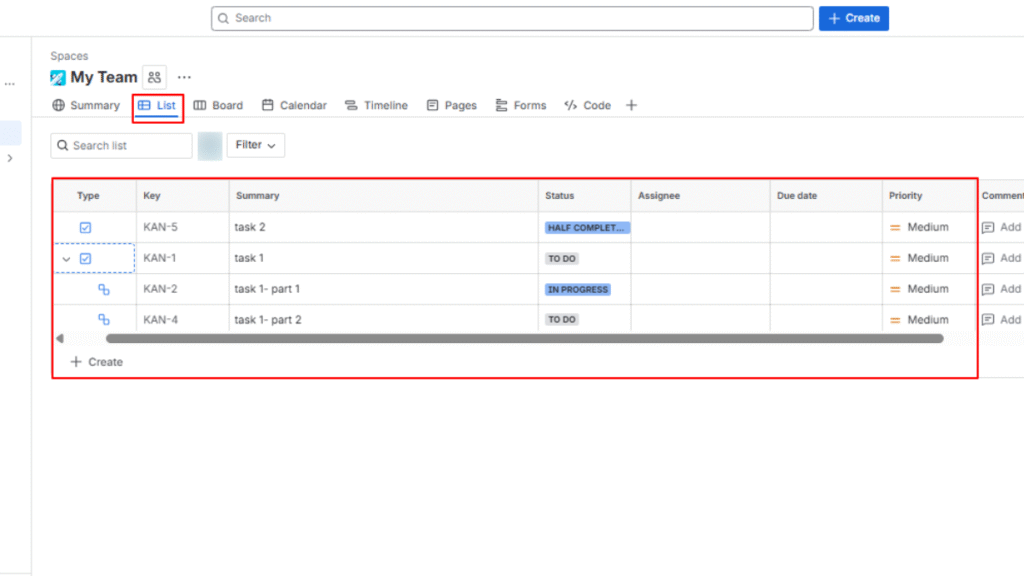The height and width of the screenshot is (576, 1024).
Task: Click the My Team space avatar
Action: (x=59, y=77)
